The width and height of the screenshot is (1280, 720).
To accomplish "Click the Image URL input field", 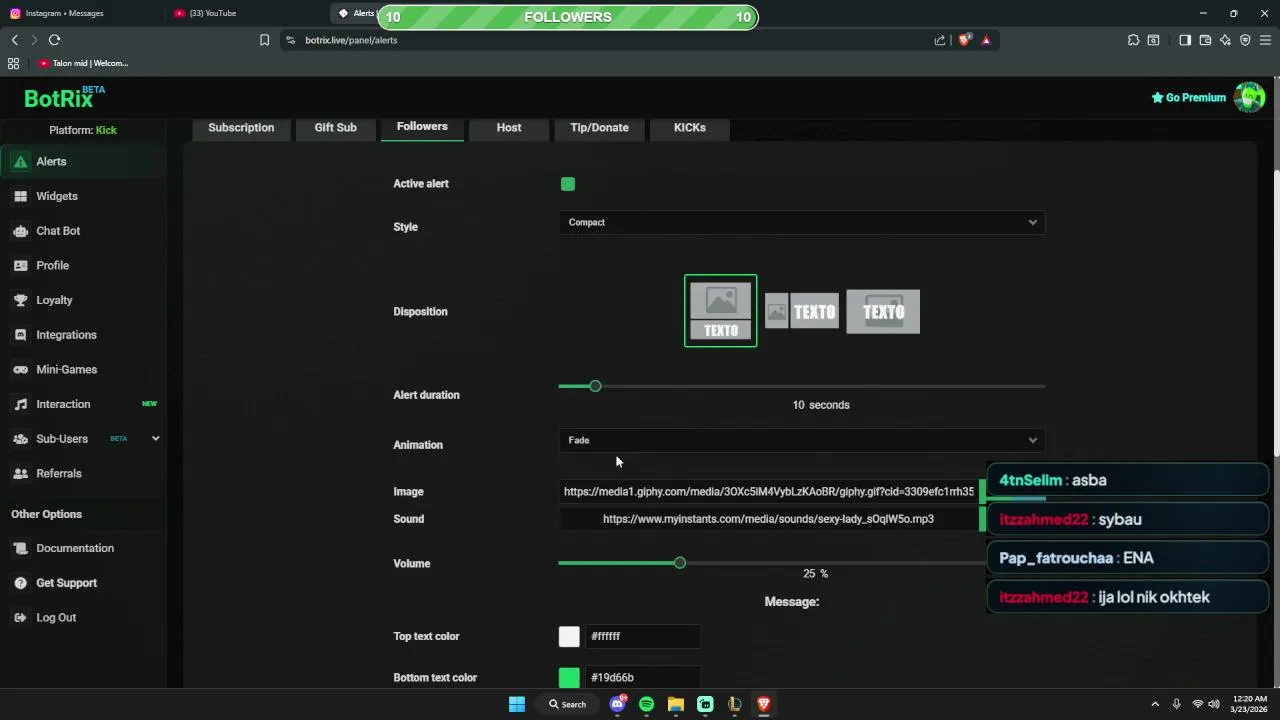I will coord(769,492).
